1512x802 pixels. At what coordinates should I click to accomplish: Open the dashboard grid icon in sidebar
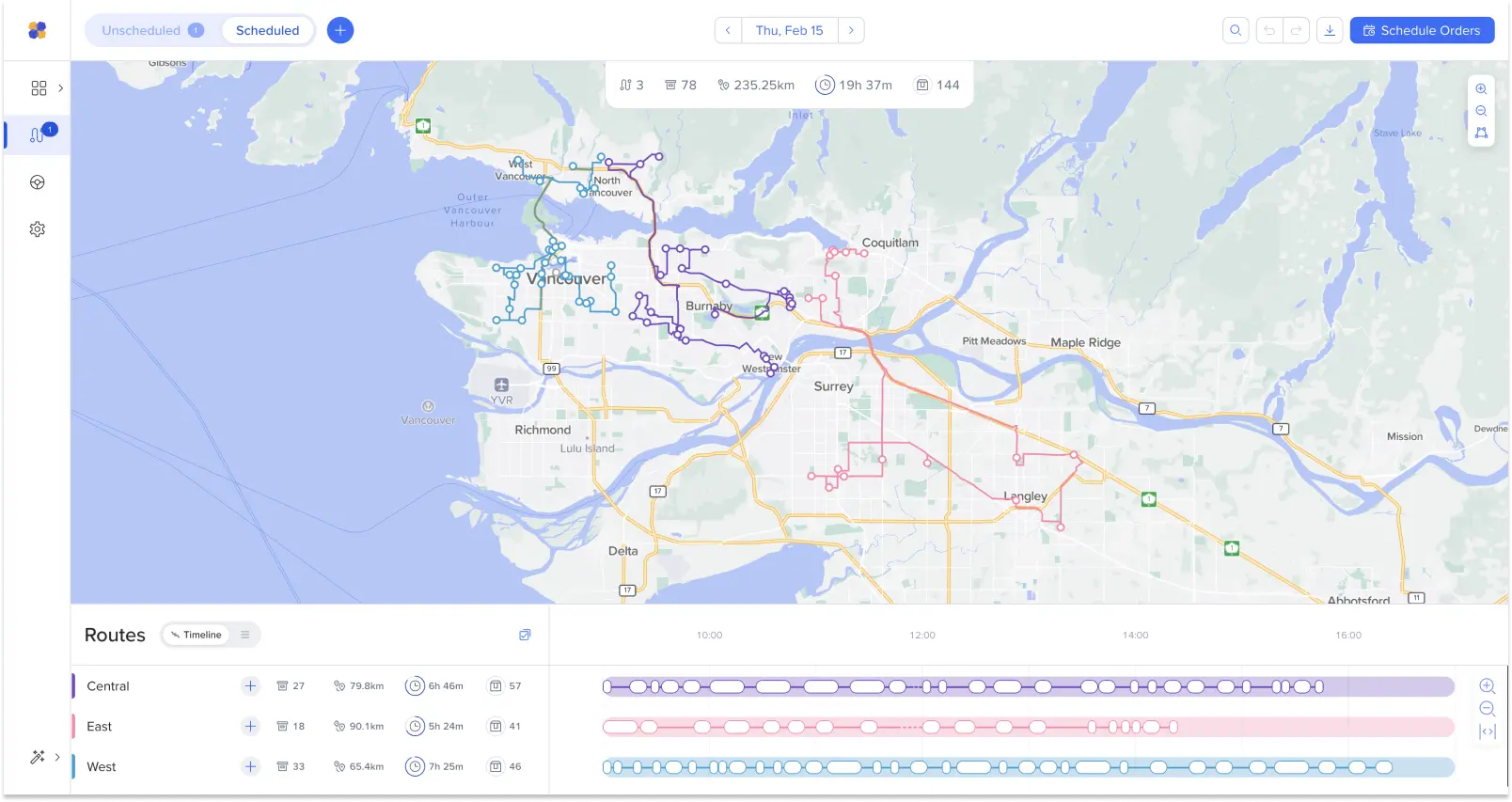(x=39, y=87)
